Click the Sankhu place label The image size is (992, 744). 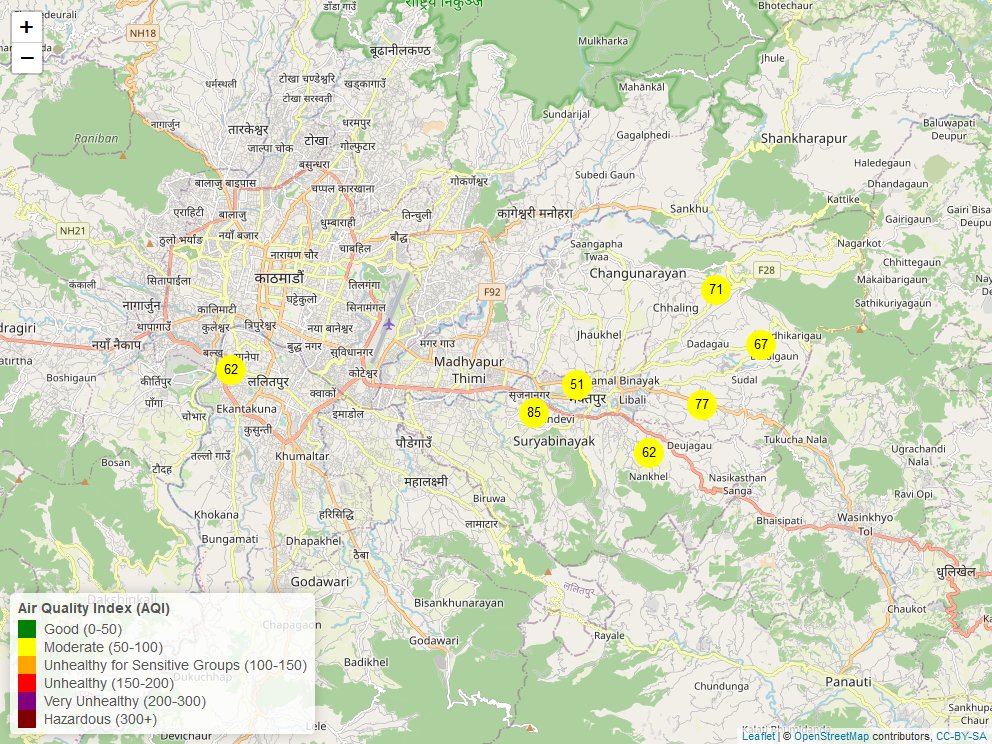(x=689, y=209)
